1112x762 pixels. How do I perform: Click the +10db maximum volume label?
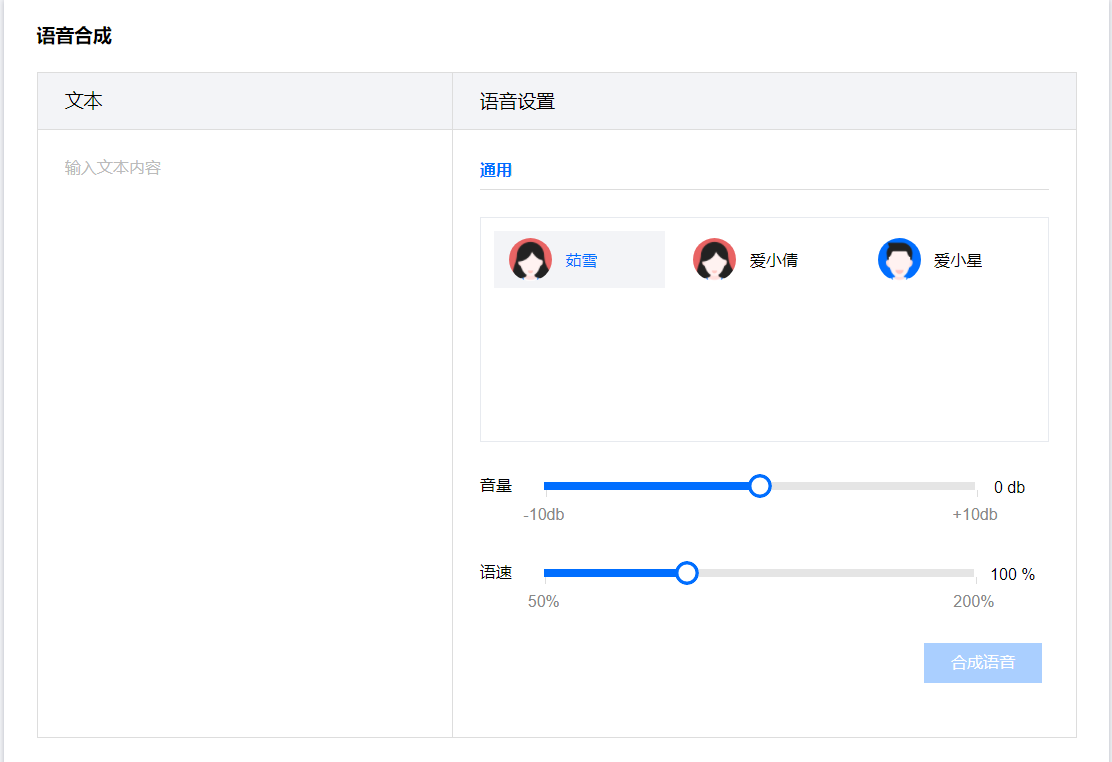[x=974, y=515]
